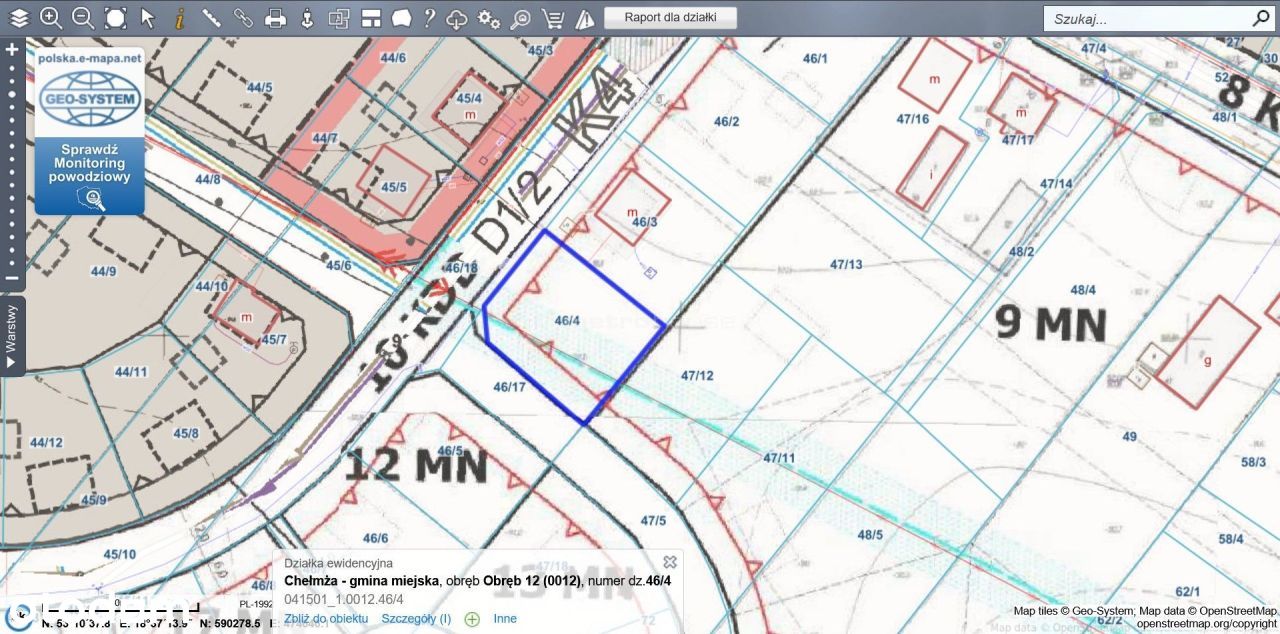1280x634 pixels.
Task: Click the warning cone icon in toolbar
Action: (585, 18)
